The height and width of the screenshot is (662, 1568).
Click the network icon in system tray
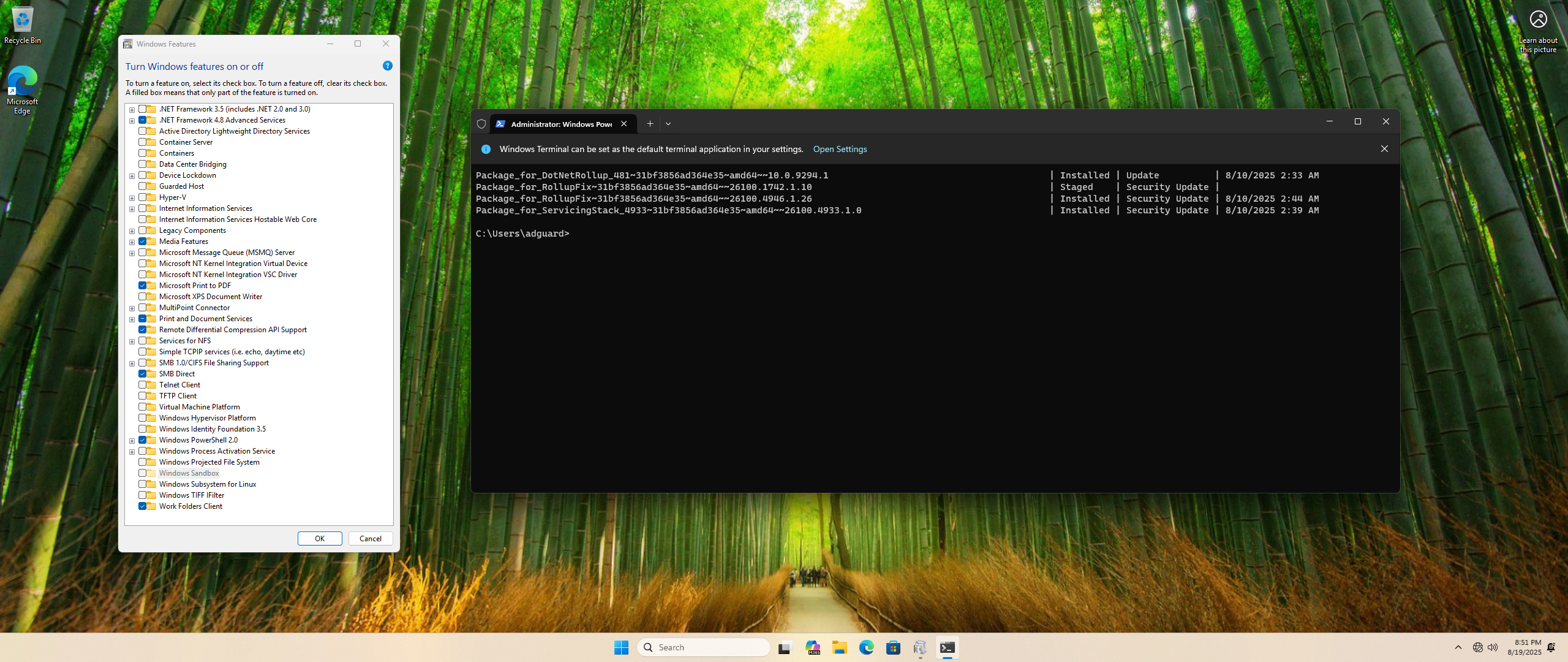click(x=1478, y=647)
